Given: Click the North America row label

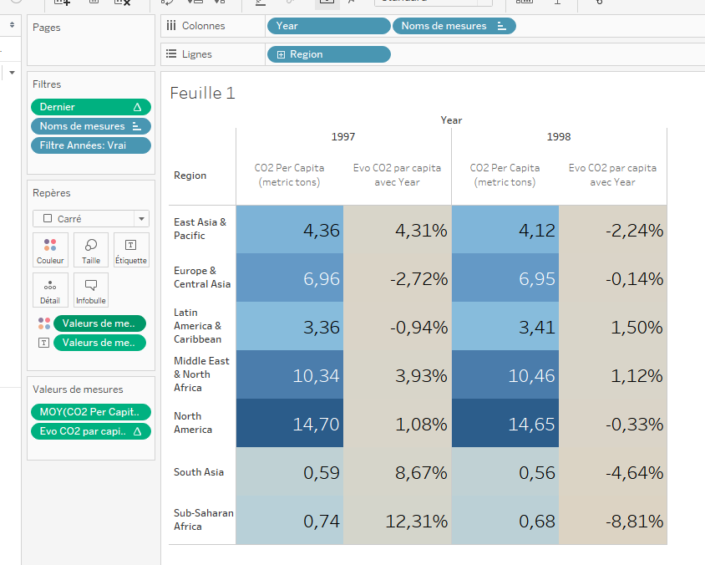Looking at the screenshot, I should click(192, 423).
